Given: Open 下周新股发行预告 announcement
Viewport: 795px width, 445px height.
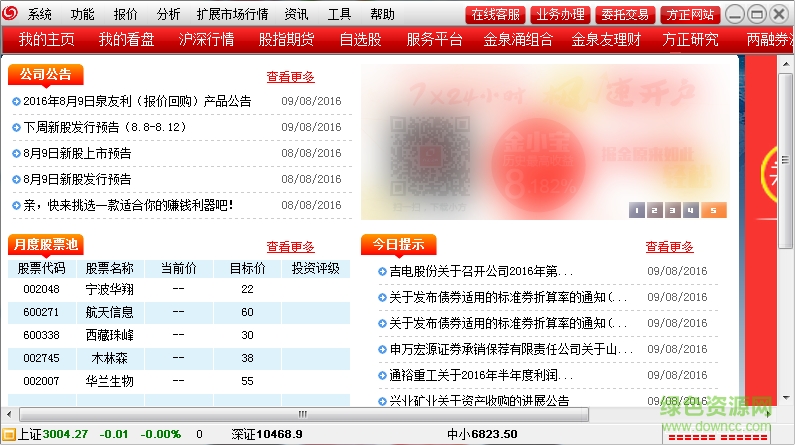Looking at the screenshot, I should [x=105, y=127].
